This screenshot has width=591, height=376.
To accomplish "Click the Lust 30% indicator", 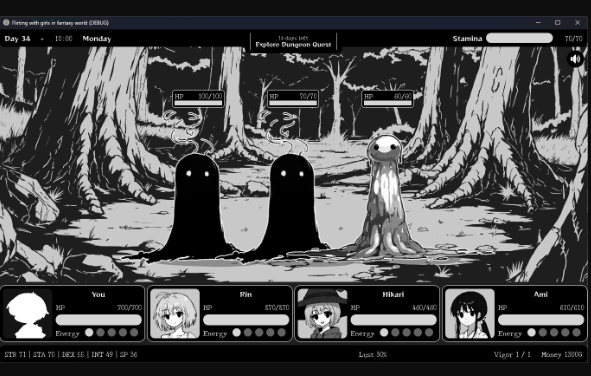I will point(373,355).
